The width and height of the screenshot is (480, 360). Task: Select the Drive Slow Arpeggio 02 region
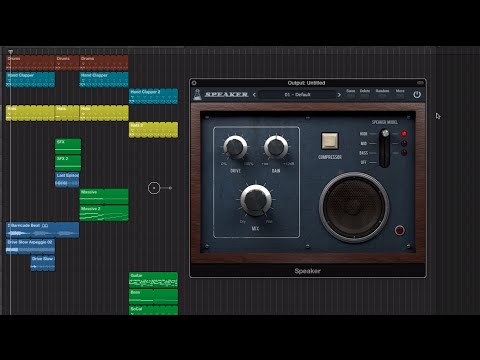pos(30,246)
